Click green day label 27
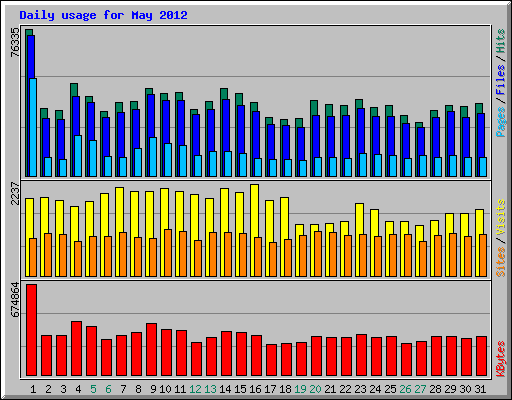 click(x=420, y=389)
